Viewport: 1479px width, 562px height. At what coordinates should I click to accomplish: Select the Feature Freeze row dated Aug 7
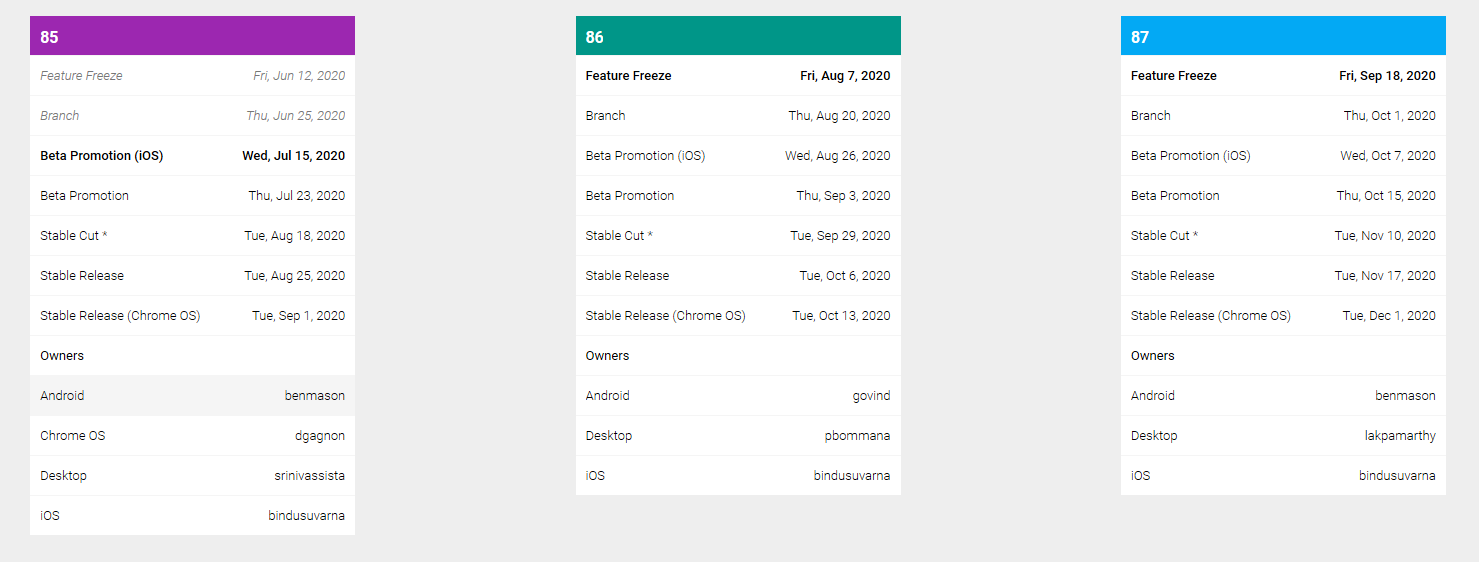(x=738, y=76)
